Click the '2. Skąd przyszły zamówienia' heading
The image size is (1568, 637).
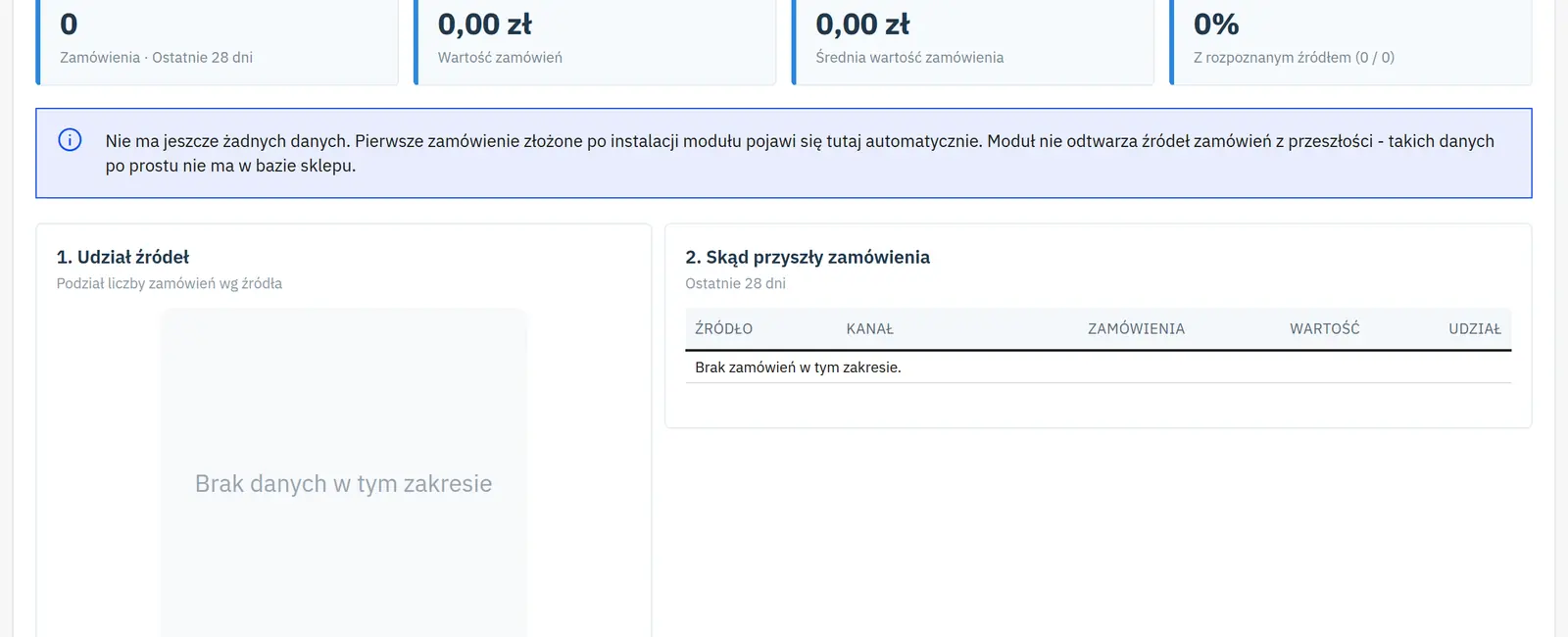[x=808, y=257]
